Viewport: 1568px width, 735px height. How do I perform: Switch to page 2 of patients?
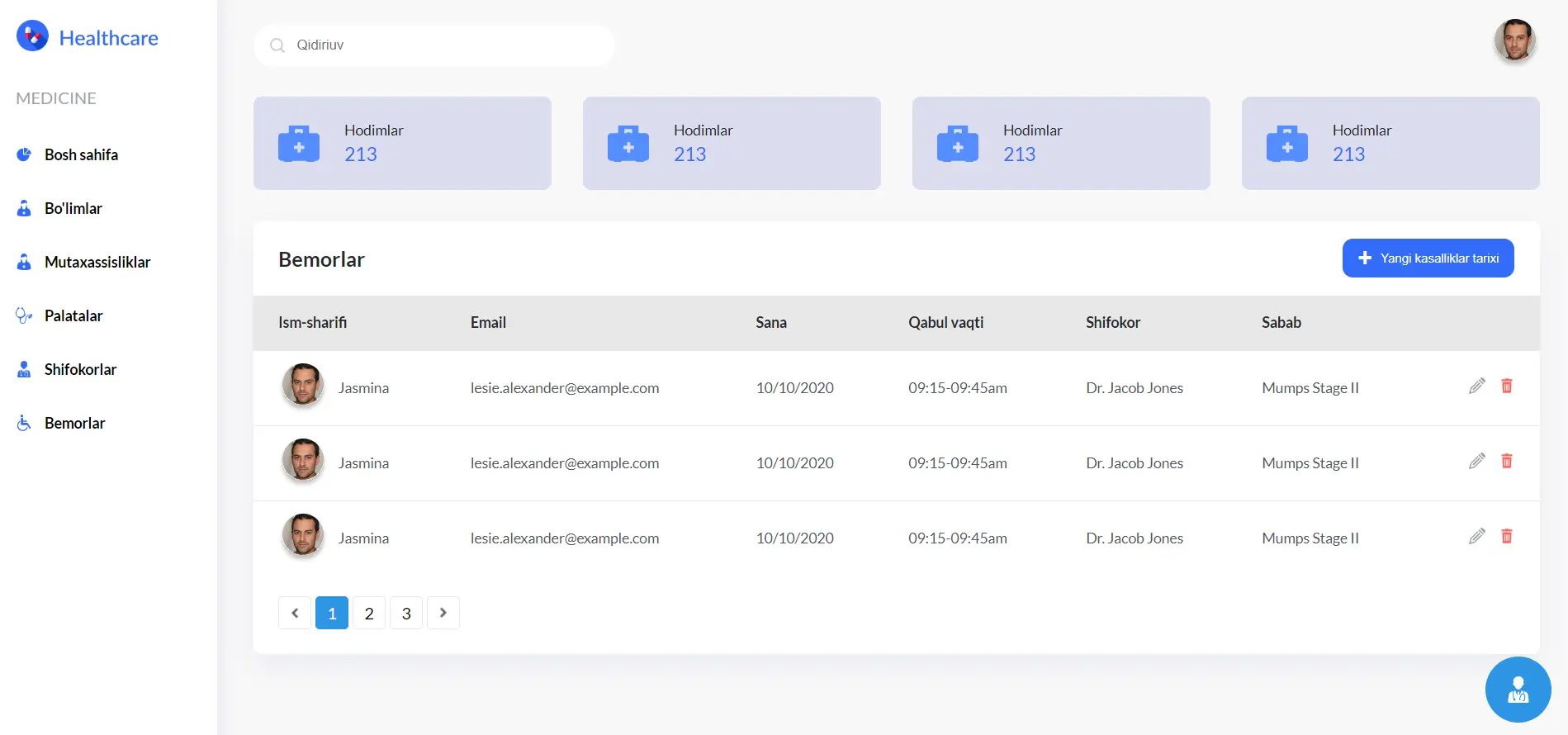click(x=369, y=613)
